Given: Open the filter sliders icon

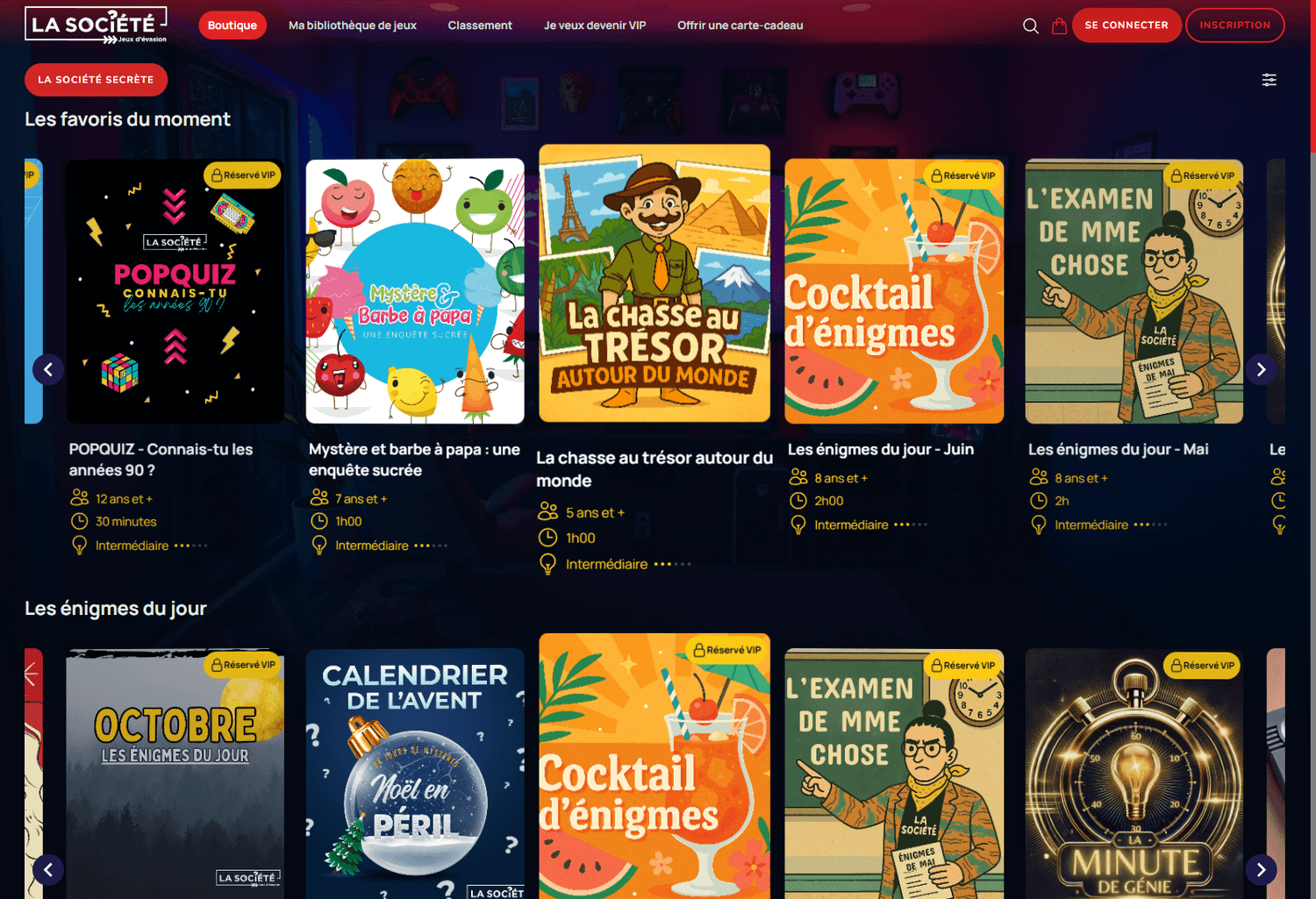Looking at the screenshot, I should [1270, 80].
